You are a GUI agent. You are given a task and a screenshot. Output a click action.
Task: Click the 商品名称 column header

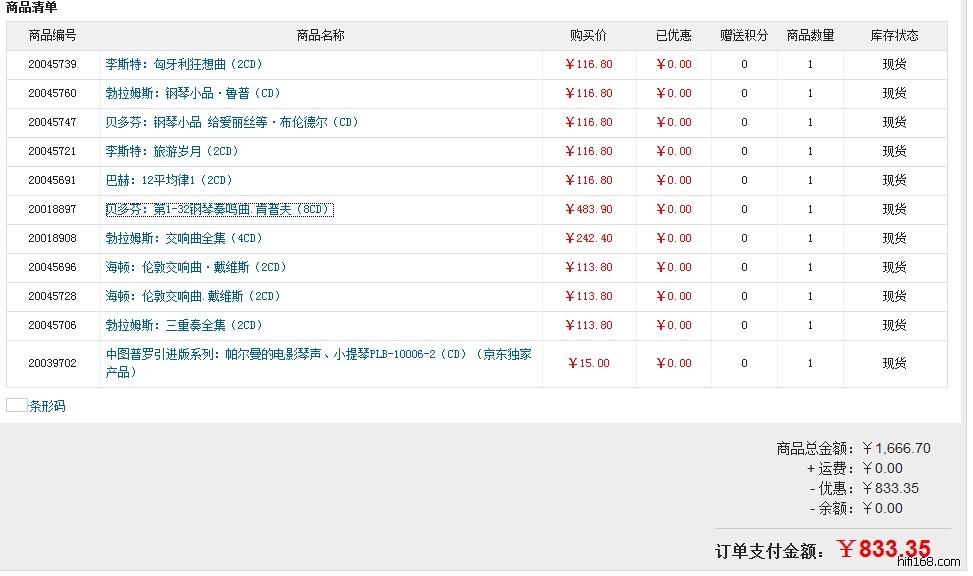tap(321, 35)
